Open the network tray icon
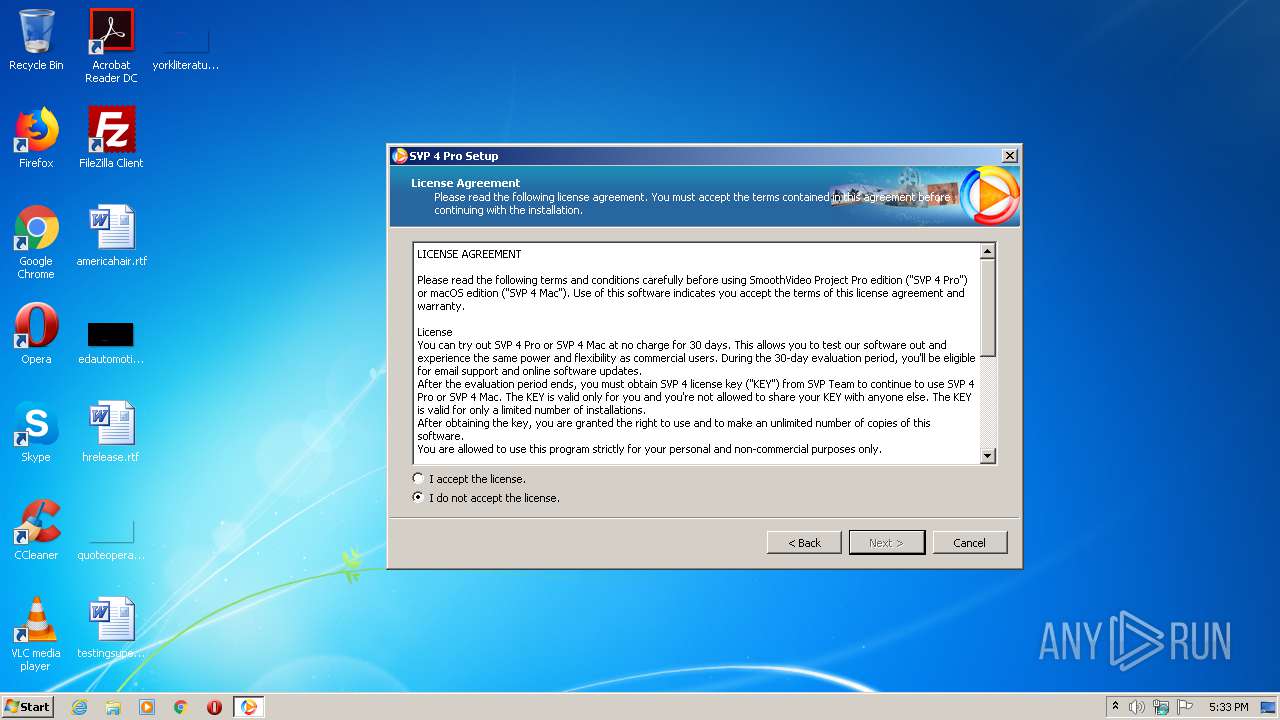 tap(1161, 707)
